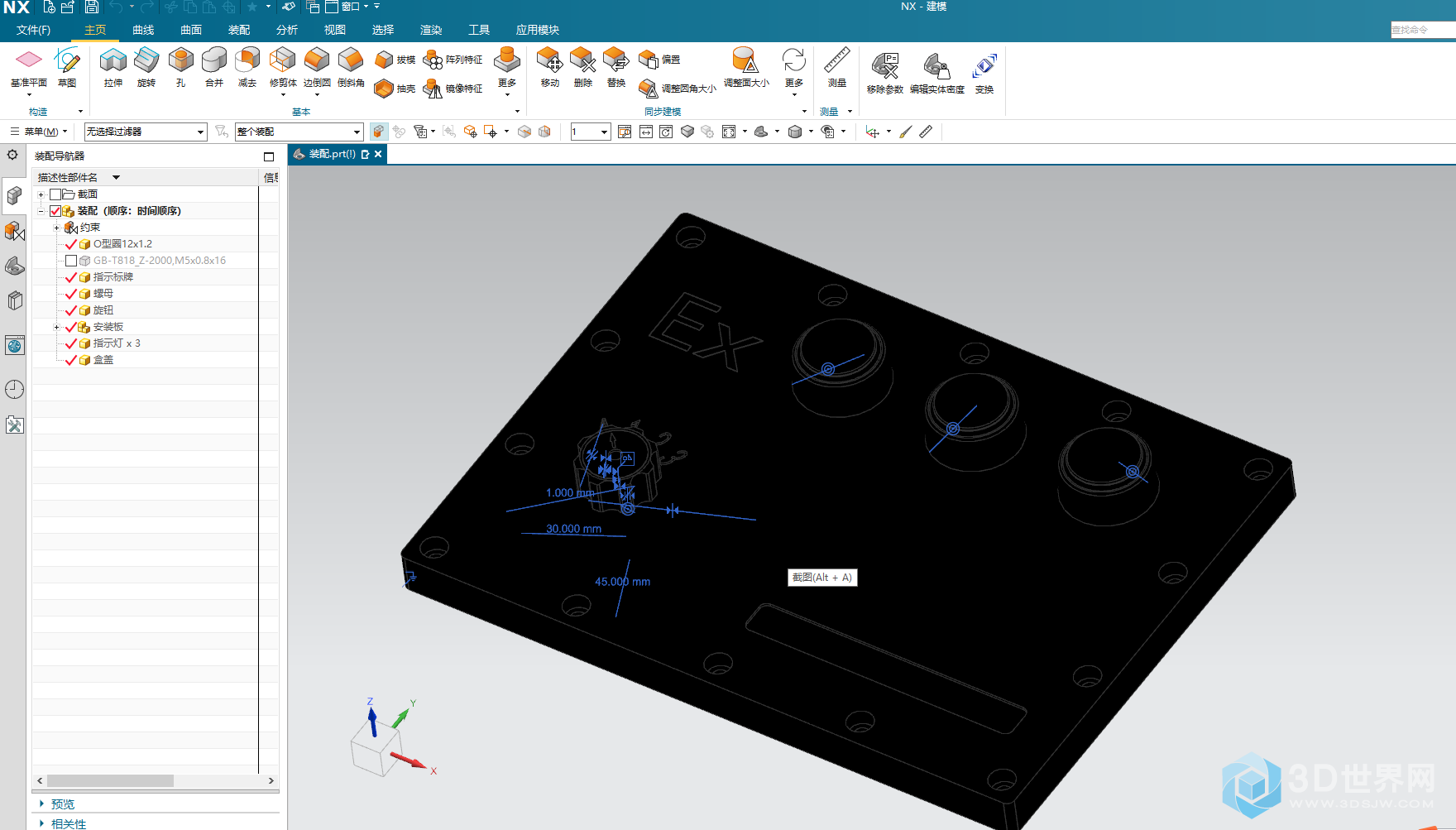Viewport: 1456px width, 830px height.
Task: Open the 菜单(M) menu button
Action: (39, 132)
